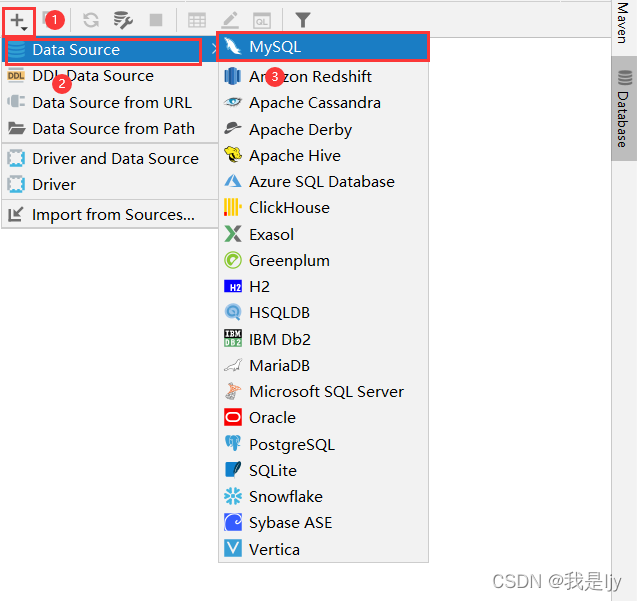Select DDL Data Source menu item
This screenshot has height=601, width=637.
point(110,76)
